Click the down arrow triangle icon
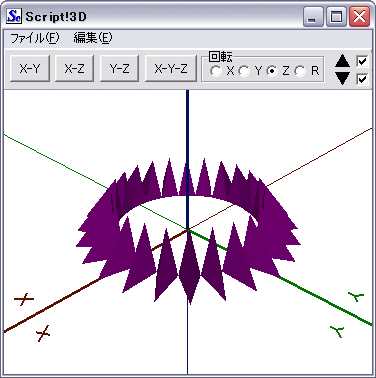Image resolution: width=376 pixels, height=378 pixels. click(x=343, y=78)
